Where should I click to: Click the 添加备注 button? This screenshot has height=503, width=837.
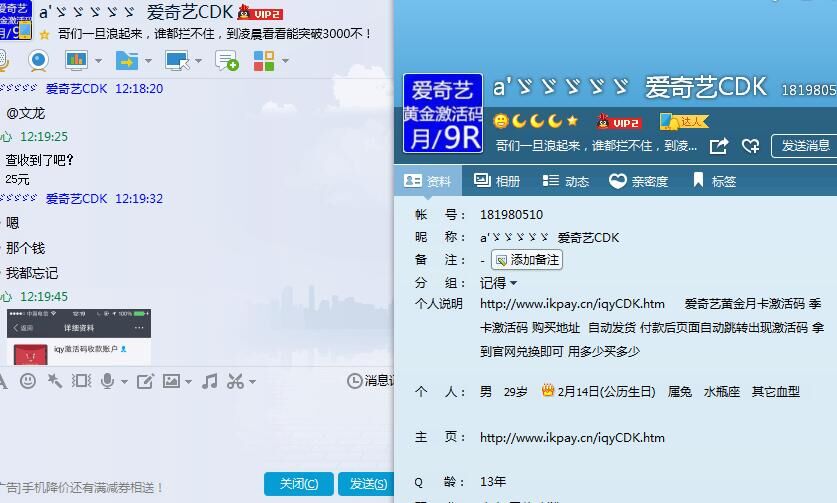click(527, 260)
